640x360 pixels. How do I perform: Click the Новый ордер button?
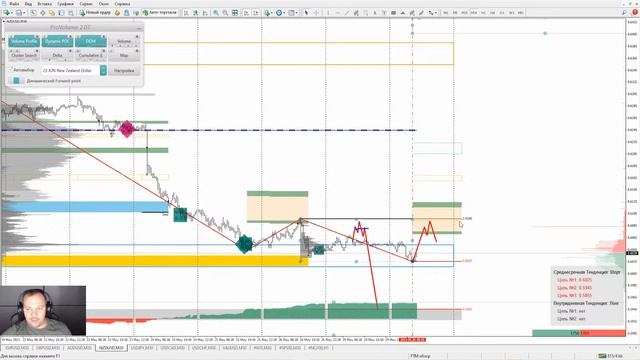point(95,13)
